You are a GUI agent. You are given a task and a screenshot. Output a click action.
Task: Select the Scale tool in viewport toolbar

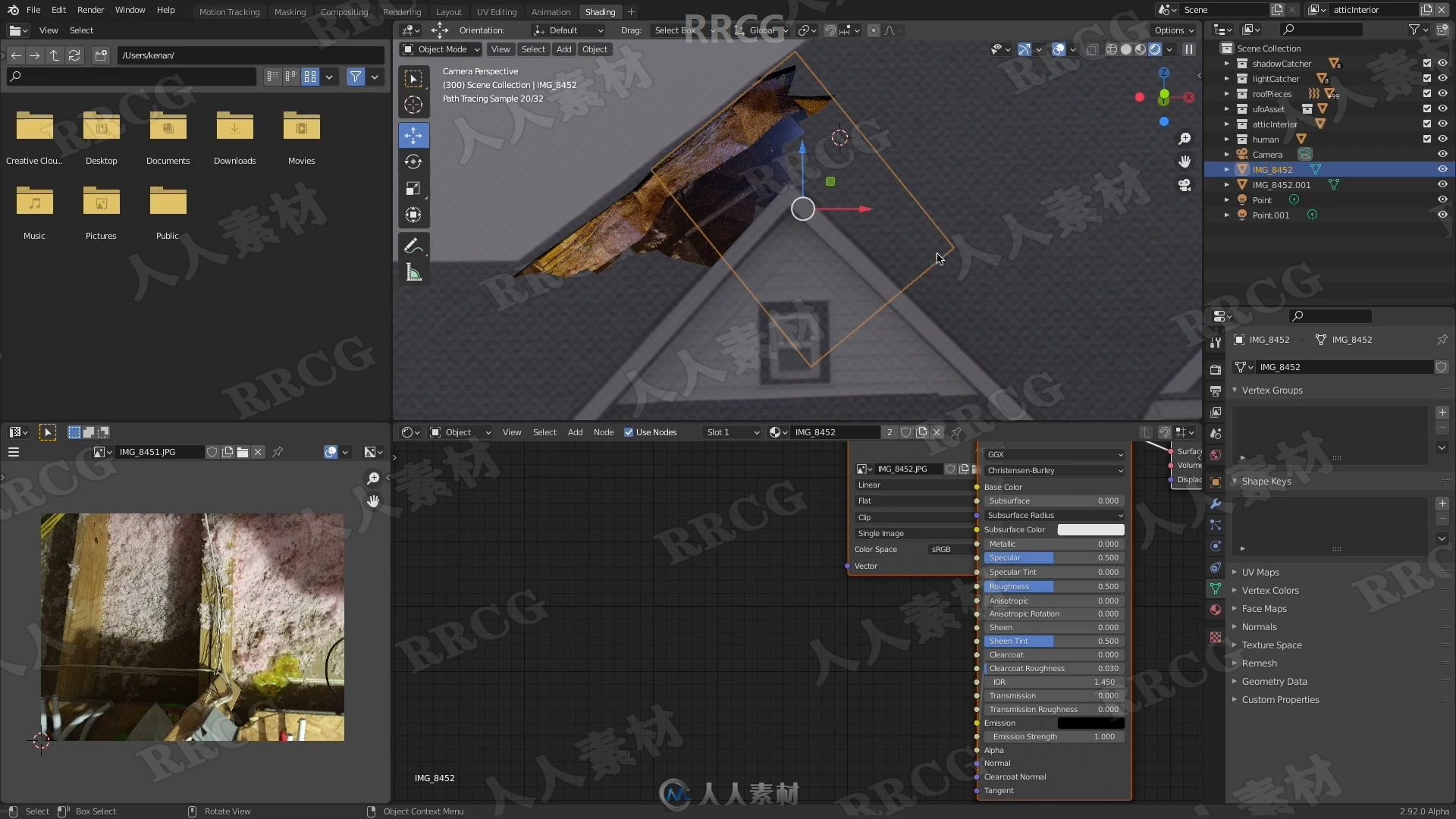tap(413, 188)
